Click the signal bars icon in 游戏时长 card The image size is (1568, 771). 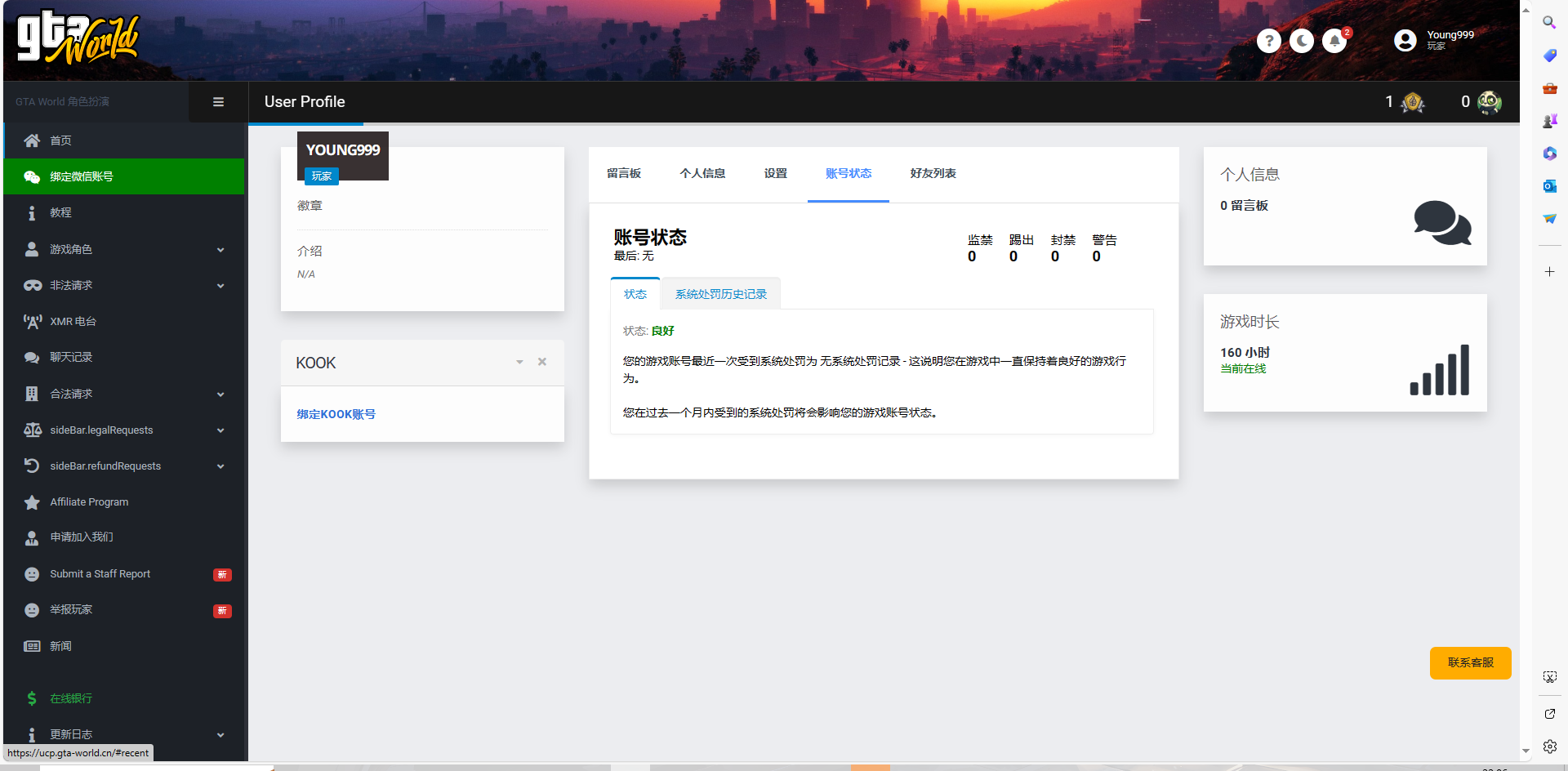1440,370
